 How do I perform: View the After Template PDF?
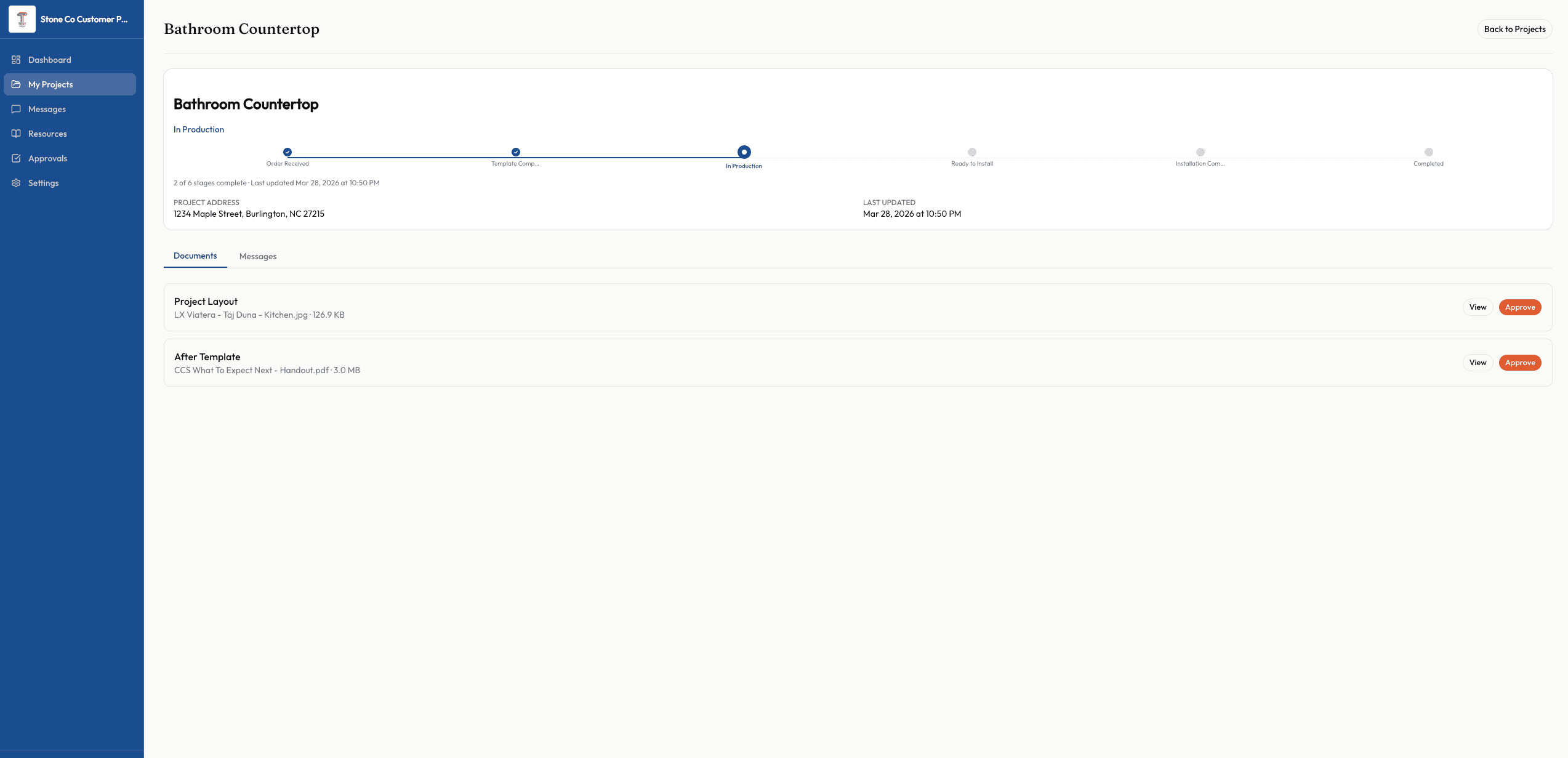(x=1478, y=362)
